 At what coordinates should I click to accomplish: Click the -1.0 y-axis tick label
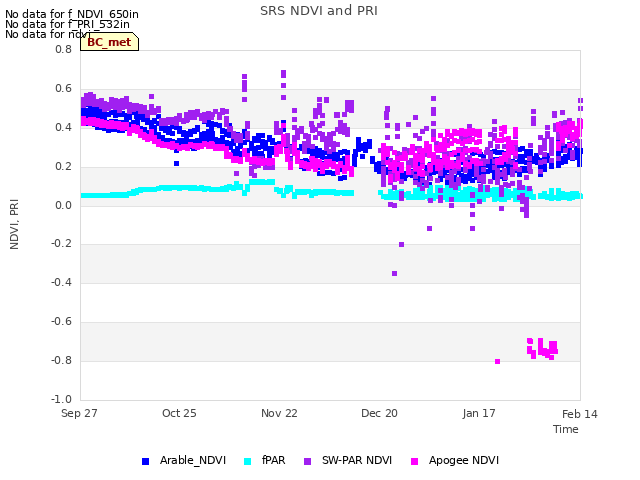(x=61, y=399)
